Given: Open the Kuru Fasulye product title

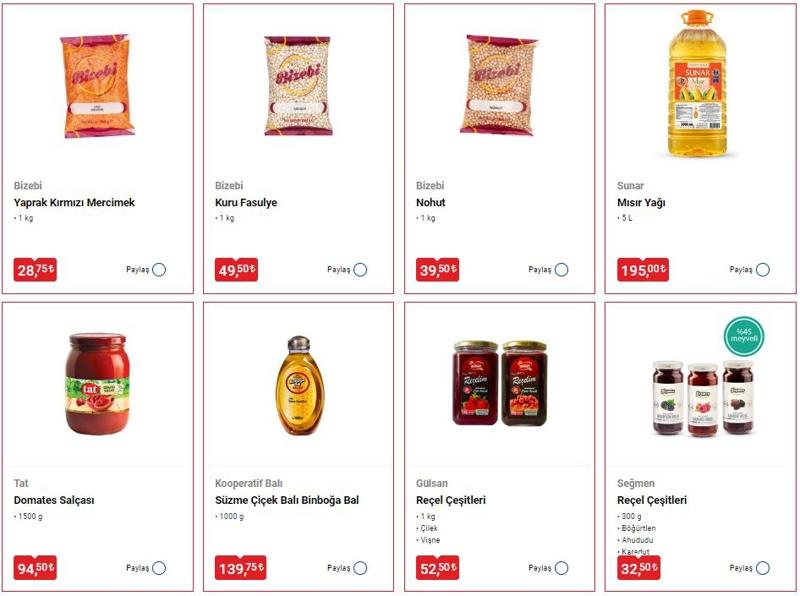Looking at the screenshot, I should pos(246,203).
